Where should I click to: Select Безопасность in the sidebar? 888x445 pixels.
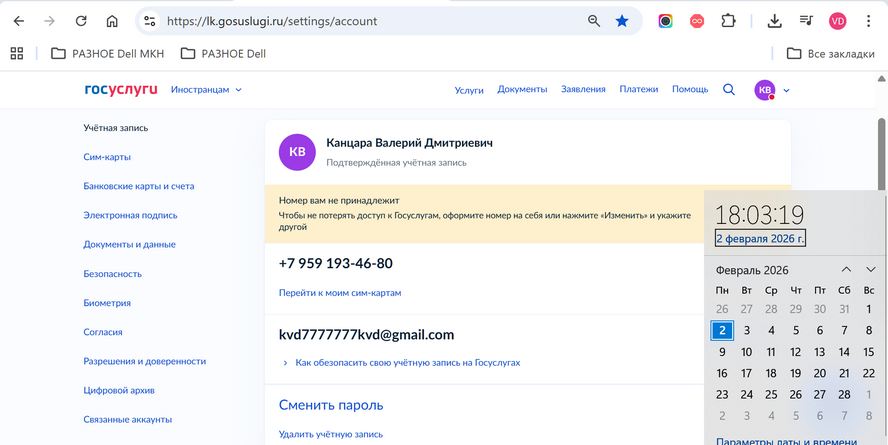point(112,274)
